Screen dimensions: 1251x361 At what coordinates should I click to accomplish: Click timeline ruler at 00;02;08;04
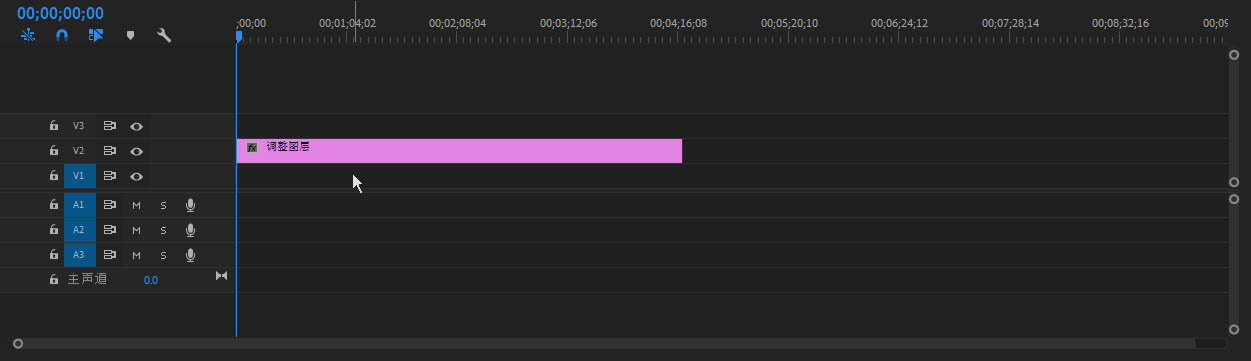point(457,22)
